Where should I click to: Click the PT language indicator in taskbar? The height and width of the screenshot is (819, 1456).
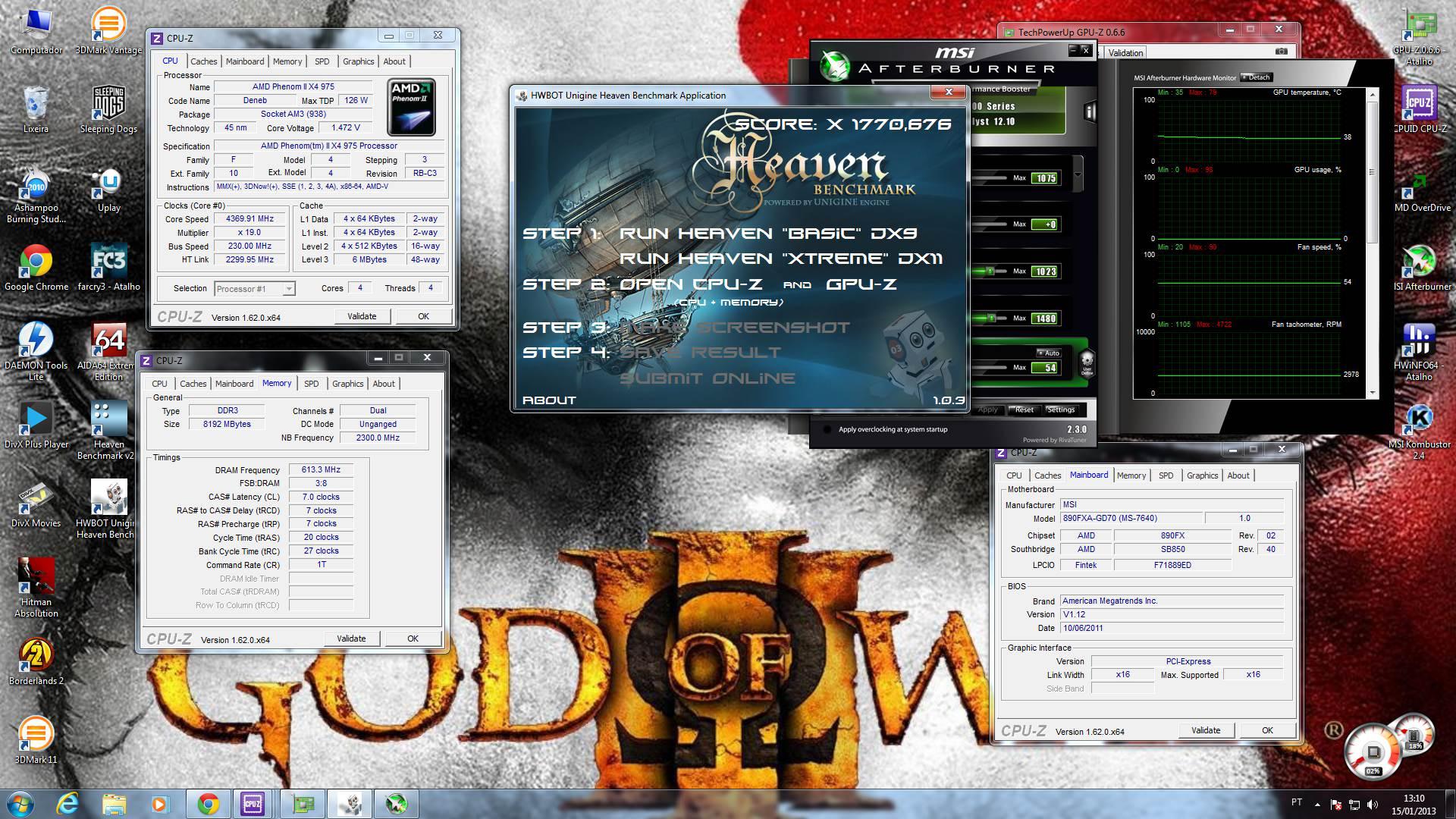[x=1296, y=802]
